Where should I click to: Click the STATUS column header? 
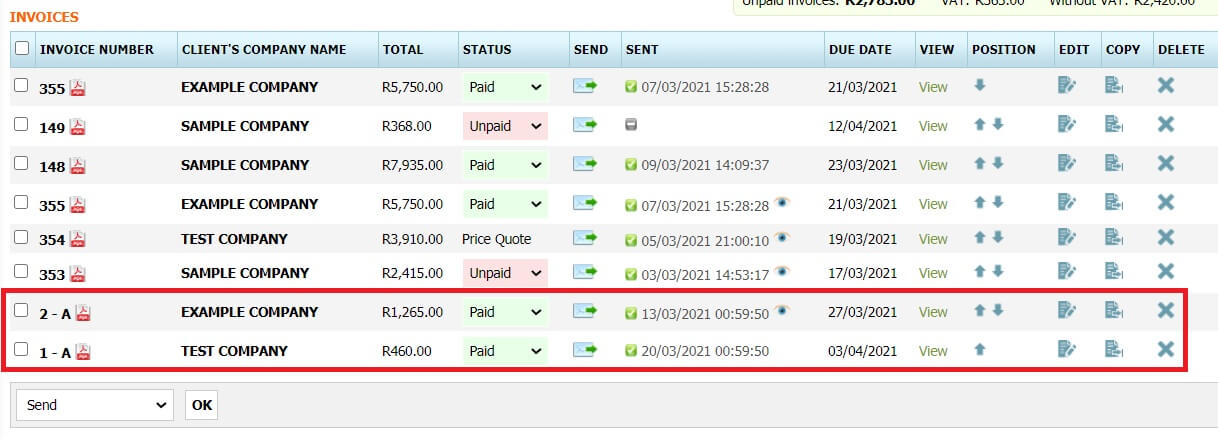tap(487, 49)
